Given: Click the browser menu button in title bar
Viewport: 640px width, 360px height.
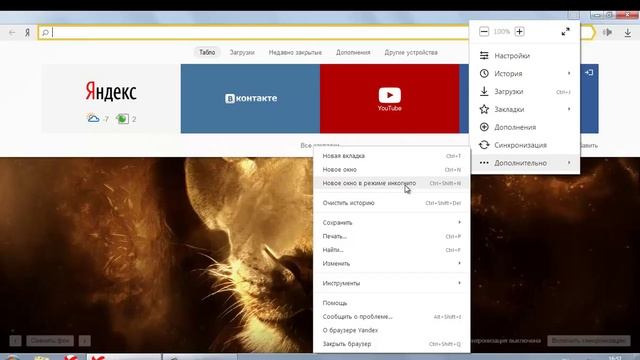Looking at the screenshot, I should pos(573,15).
